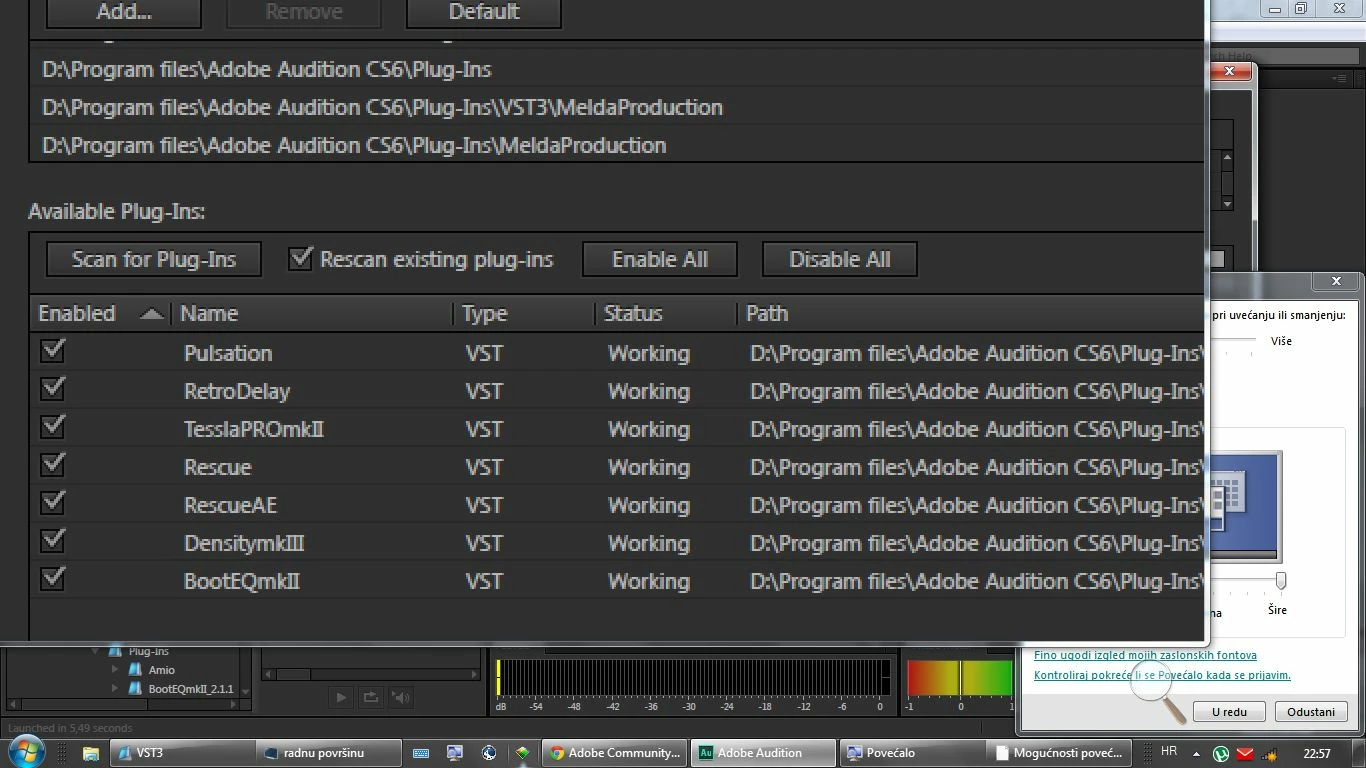The width and height of the screenshot is (1366, 768).
Task: Toggle Rescan existing plug-ins checkbox
Action: click(x=300, y=258)
